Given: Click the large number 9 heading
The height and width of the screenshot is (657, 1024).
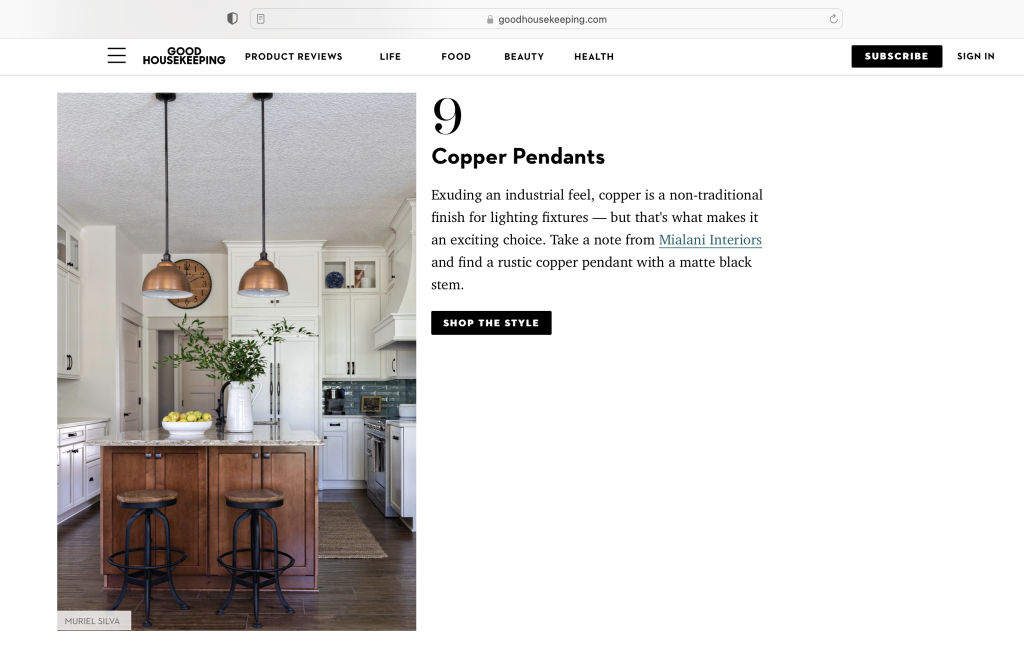Looking at the screenshot, I should click(447, 116).
